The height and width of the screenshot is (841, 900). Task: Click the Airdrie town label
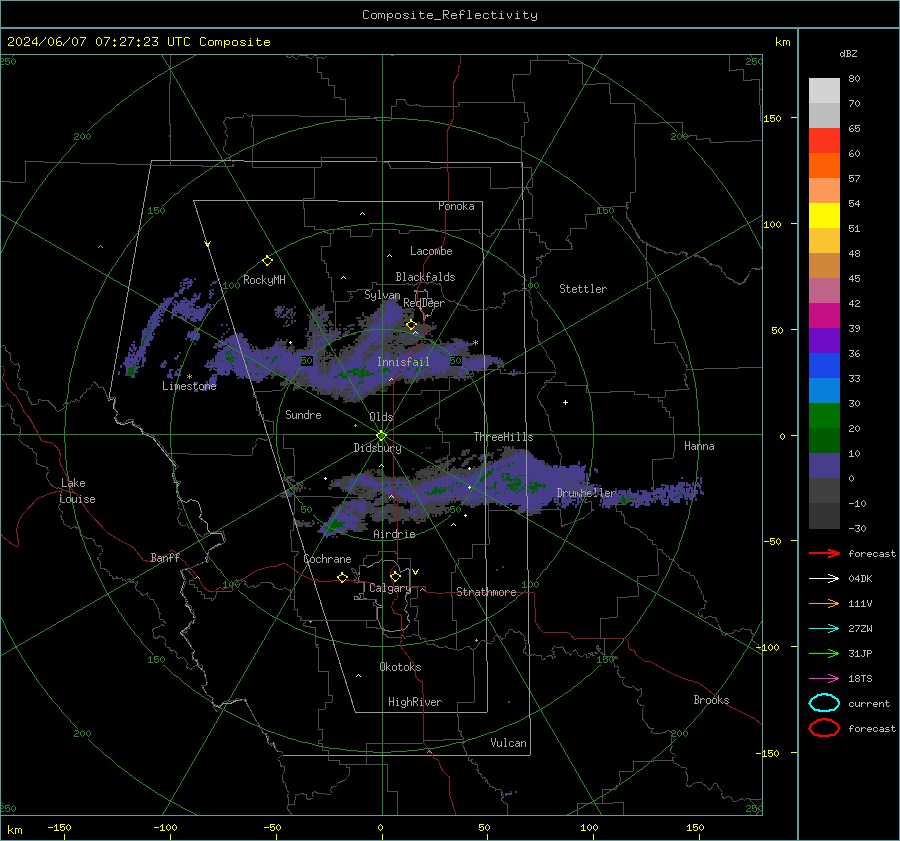pyautogui.click(x=394, y=534)
